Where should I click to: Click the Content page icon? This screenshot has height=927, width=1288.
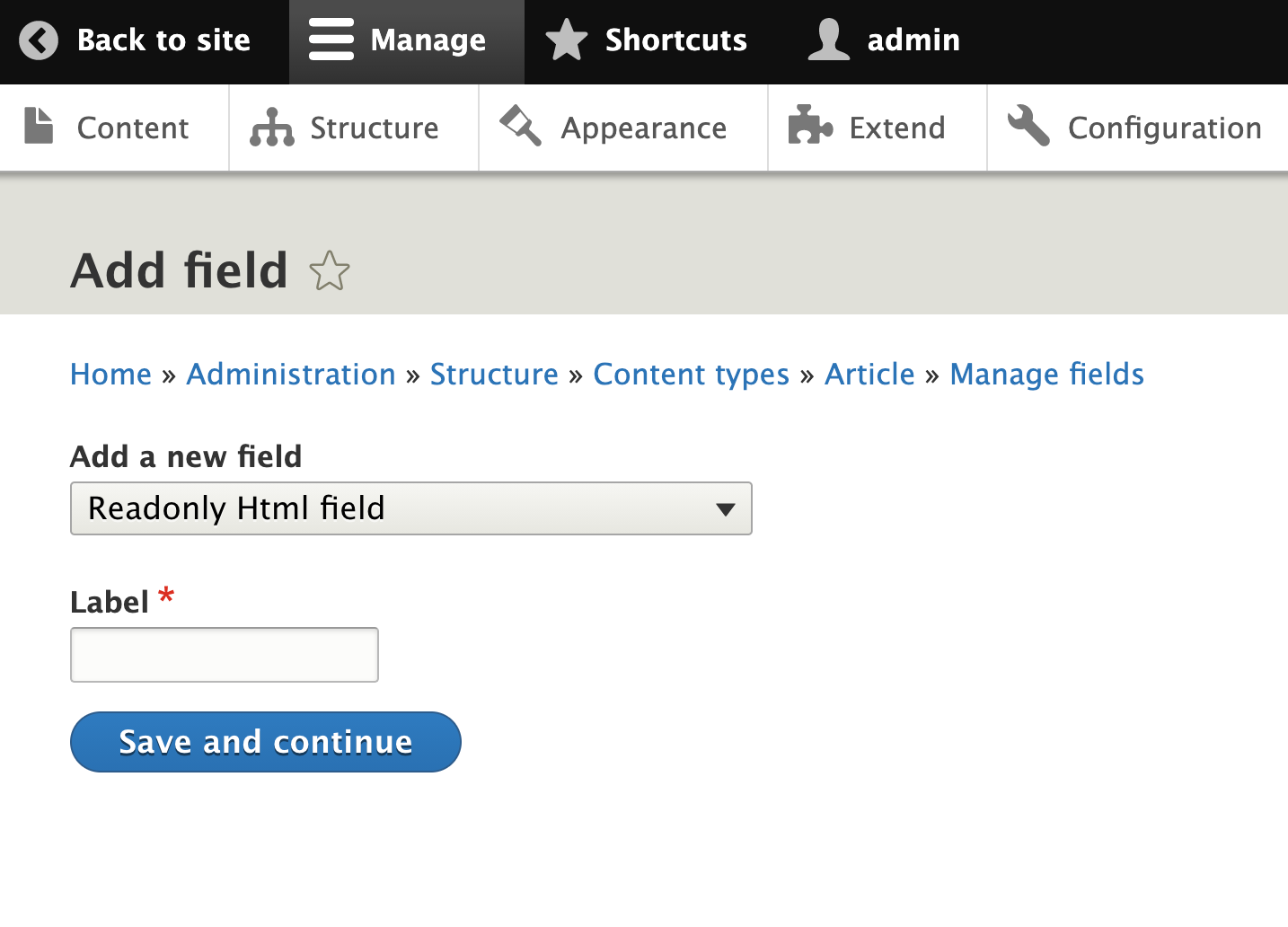[38, 127]
